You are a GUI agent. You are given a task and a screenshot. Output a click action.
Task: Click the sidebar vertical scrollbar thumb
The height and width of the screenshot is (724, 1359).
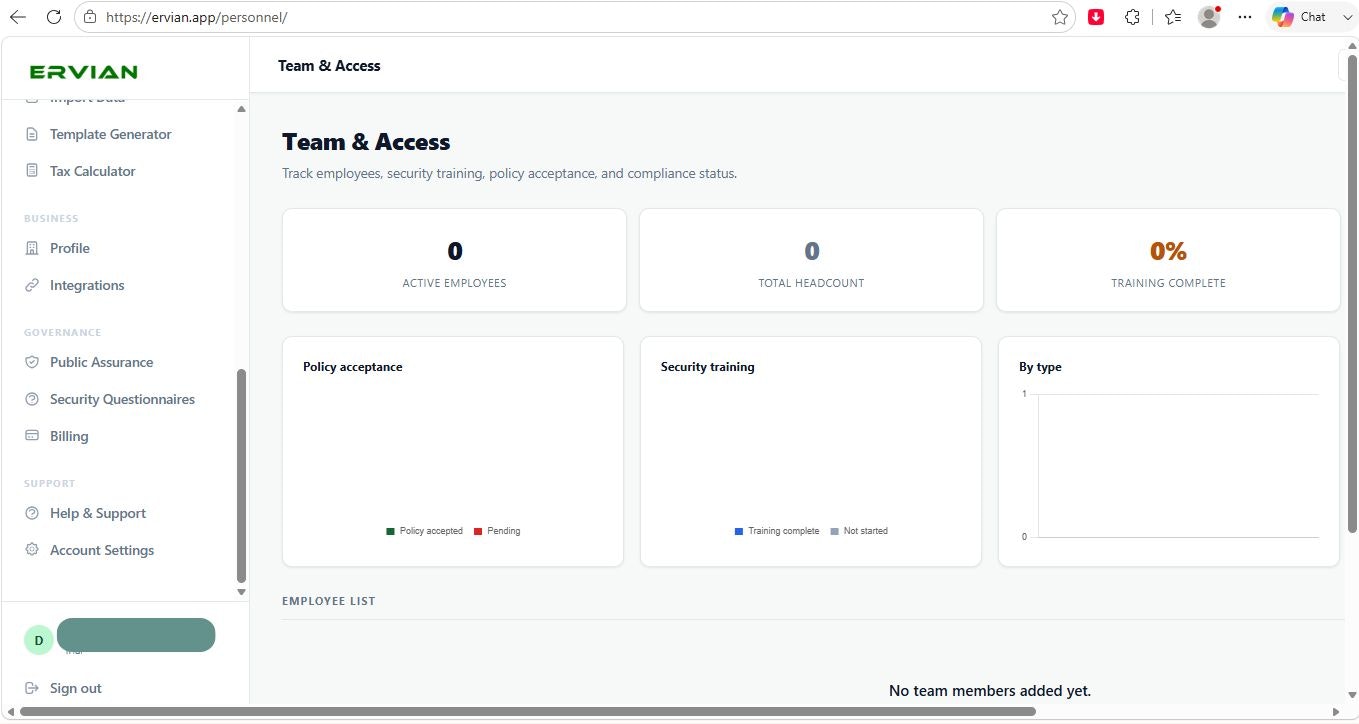click(241, 476)
